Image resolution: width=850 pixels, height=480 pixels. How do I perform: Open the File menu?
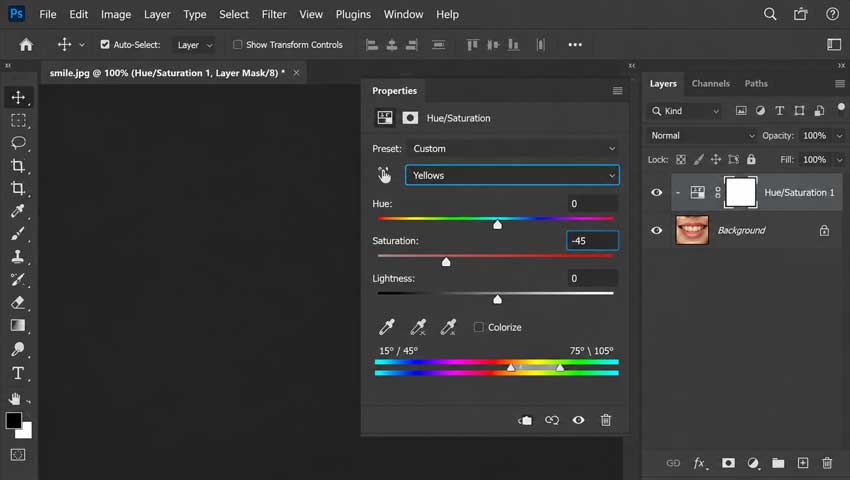point(48,15)
